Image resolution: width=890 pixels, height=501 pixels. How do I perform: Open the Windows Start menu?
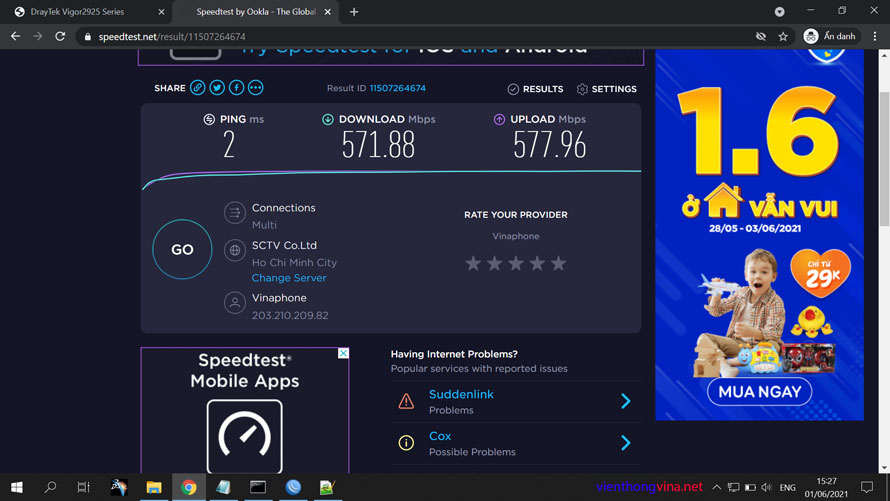(16, 487)
